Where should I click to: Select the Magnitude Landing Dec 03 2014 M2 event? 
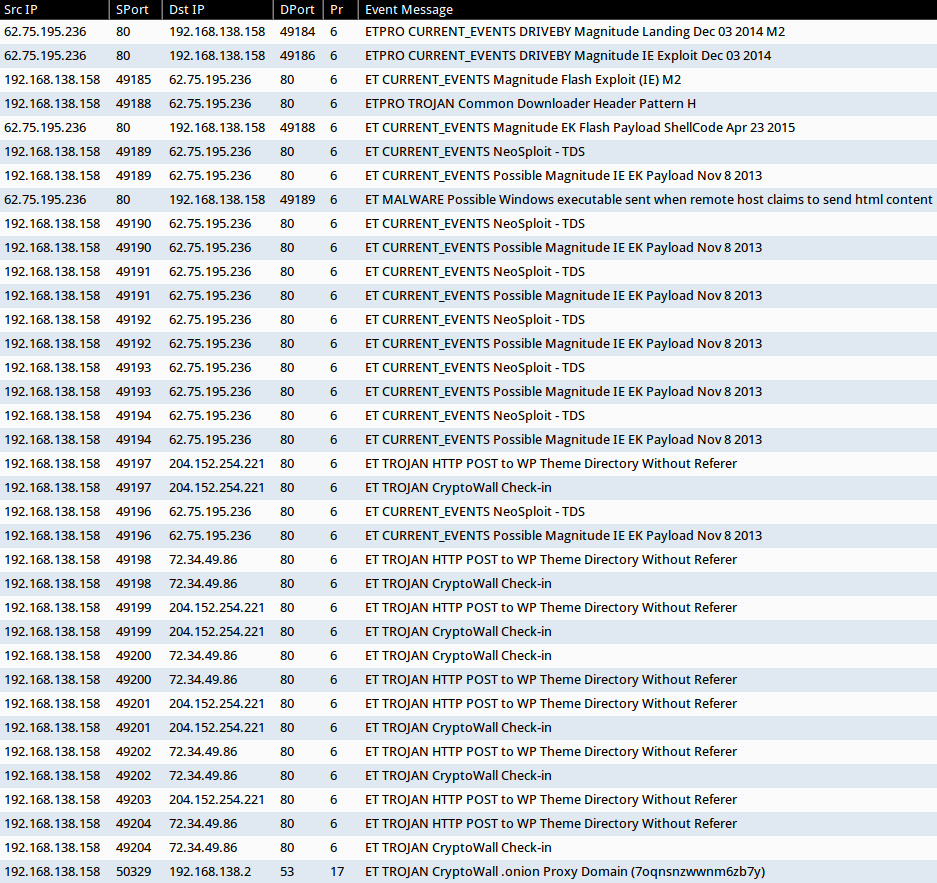[x=468, y=32]
